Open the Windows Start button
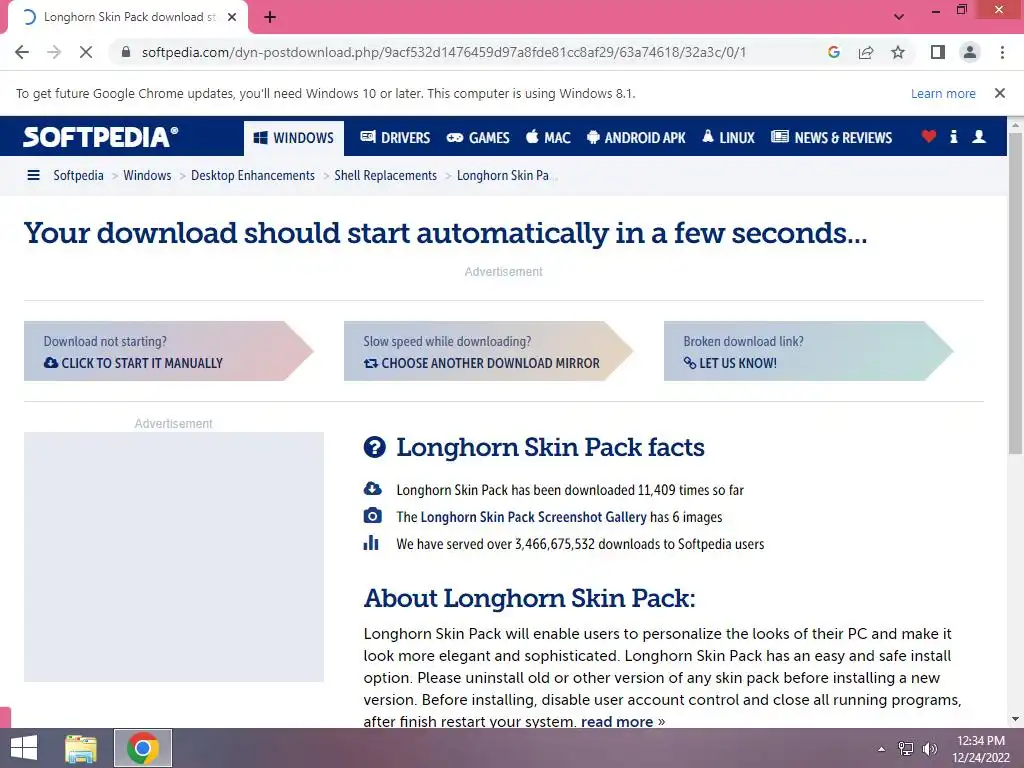 [24, 748]
